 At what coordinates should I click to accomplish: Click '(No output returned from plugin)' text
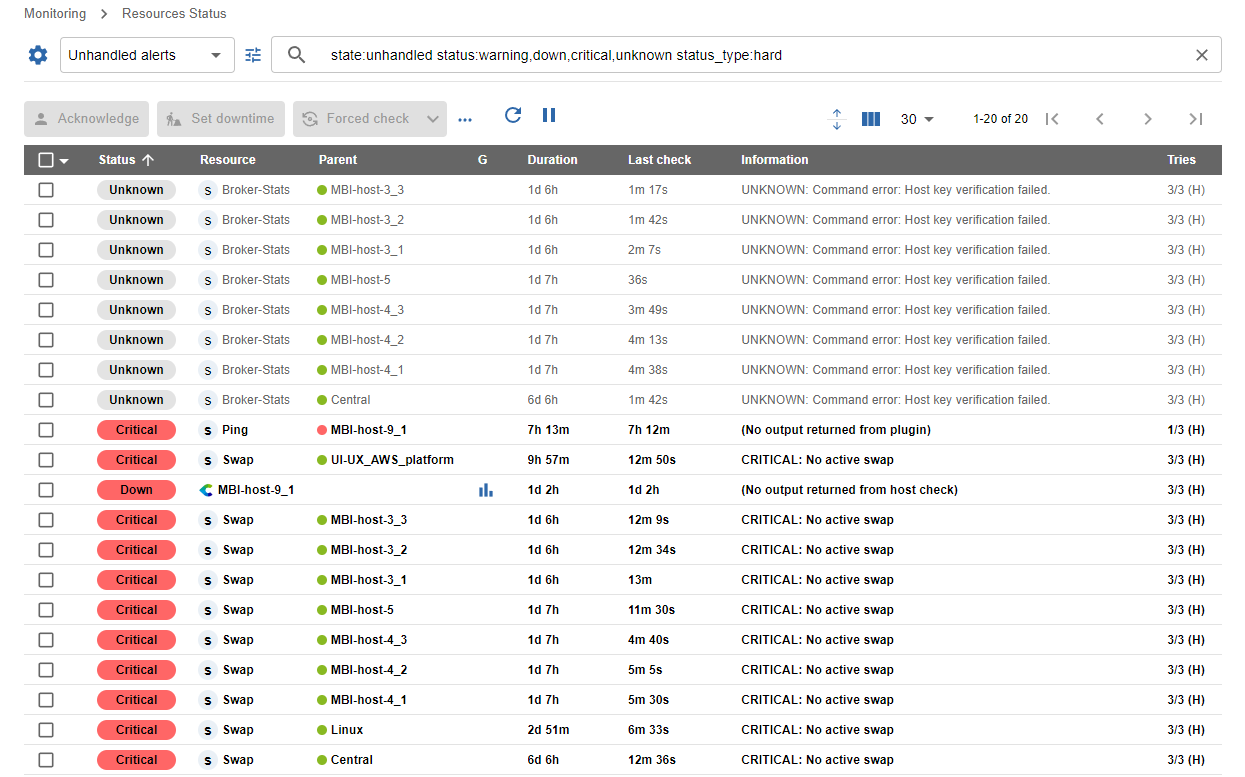pyautogui.click(x=836, y=430)
